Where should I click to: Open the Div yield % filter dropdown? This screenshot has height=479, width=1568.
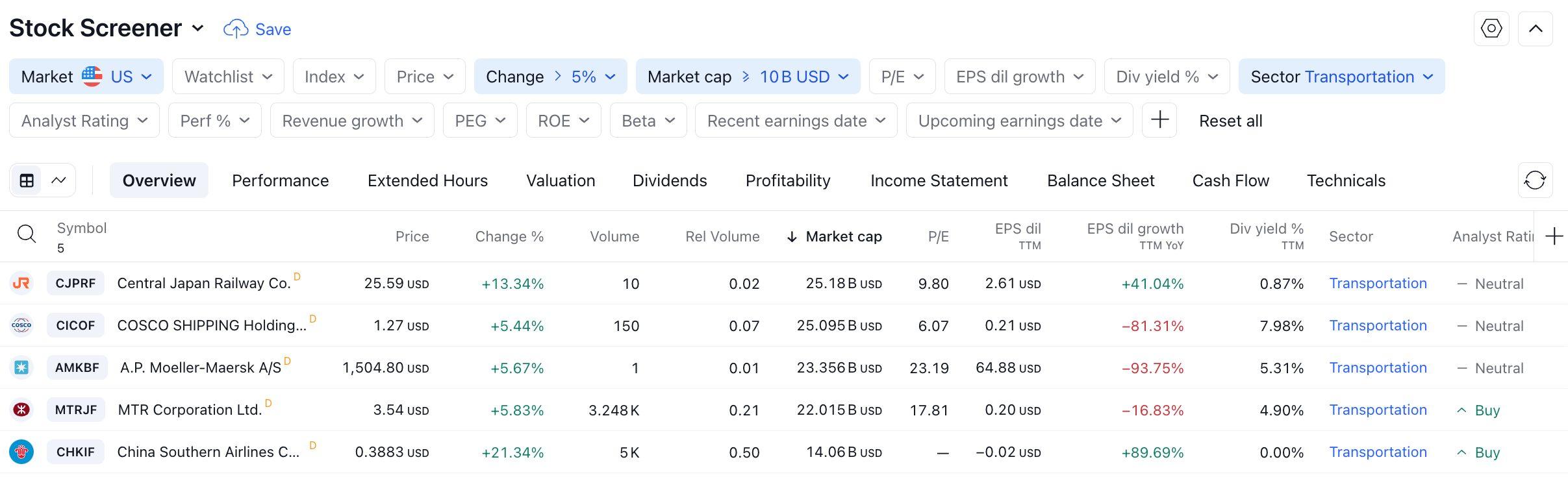pos(1167,77)
